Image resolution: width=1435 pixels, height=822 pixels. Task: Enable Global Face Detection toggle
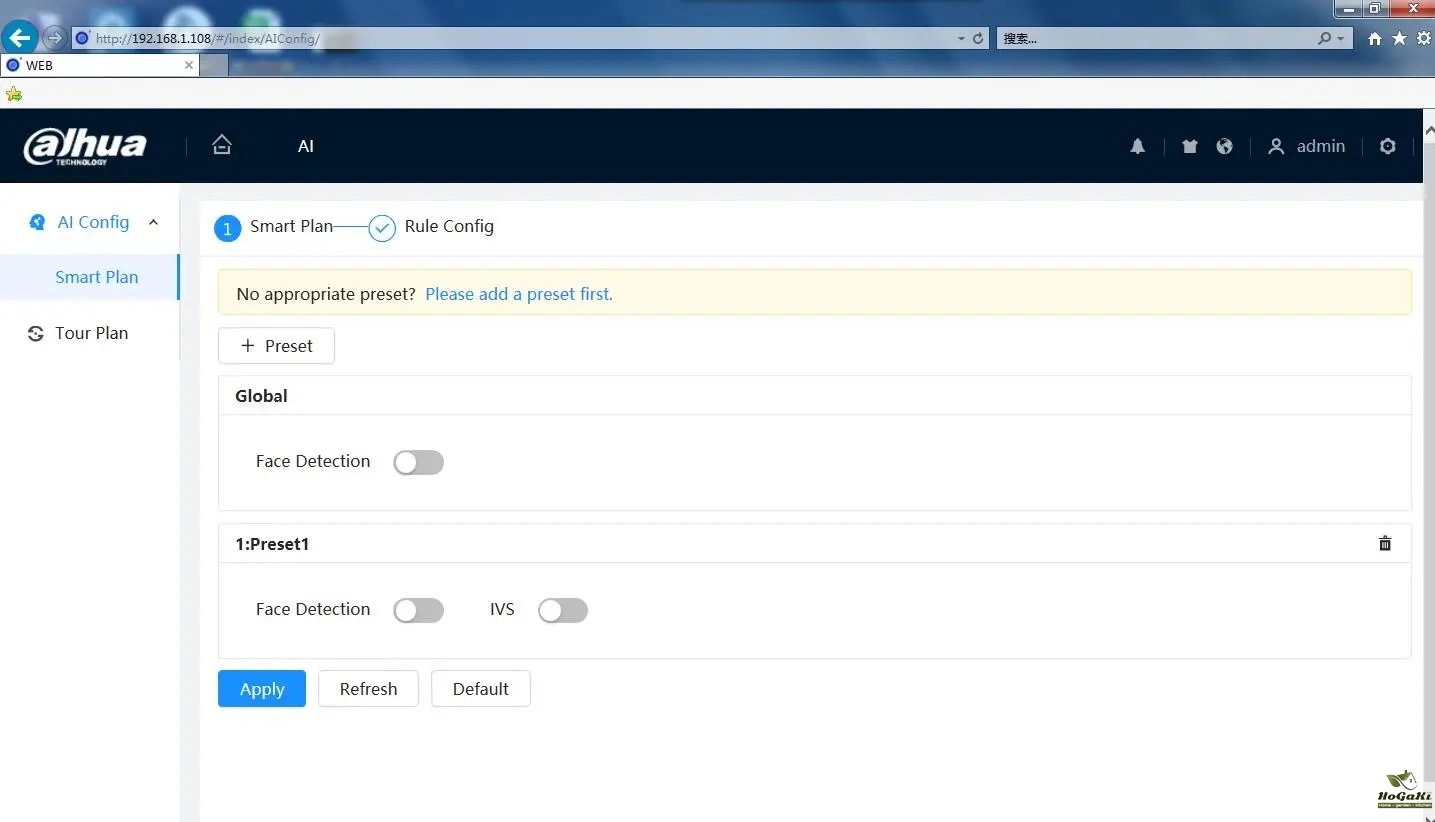(418, 462)
